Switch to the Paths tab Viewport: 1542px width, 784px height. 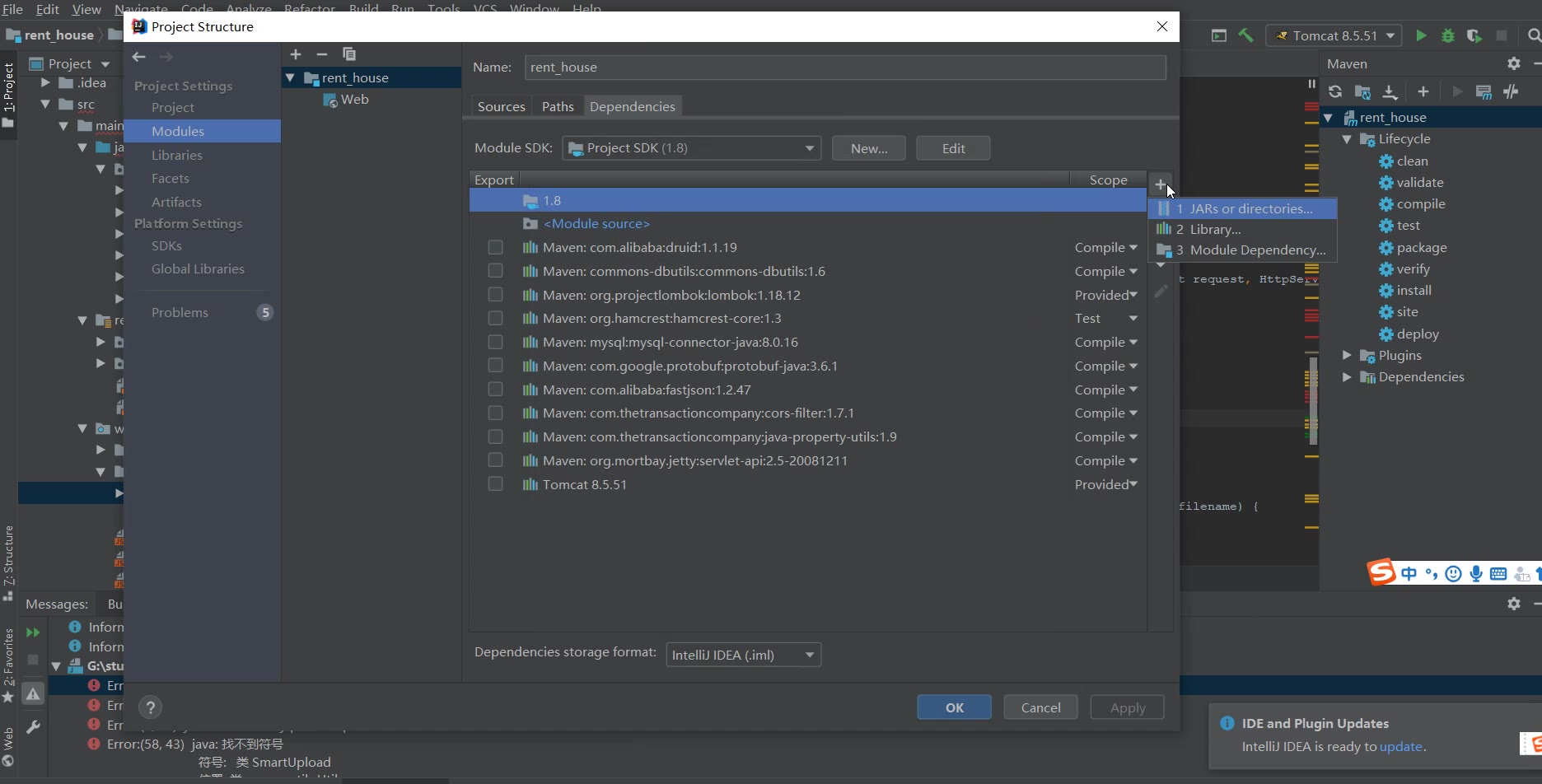pos(558,106)
